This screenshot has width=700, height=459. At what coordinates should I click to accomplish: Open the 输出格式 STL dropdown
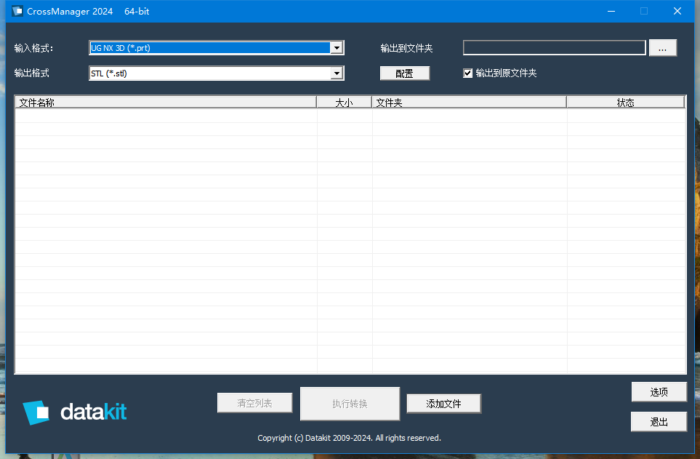(x=217, y=73)
